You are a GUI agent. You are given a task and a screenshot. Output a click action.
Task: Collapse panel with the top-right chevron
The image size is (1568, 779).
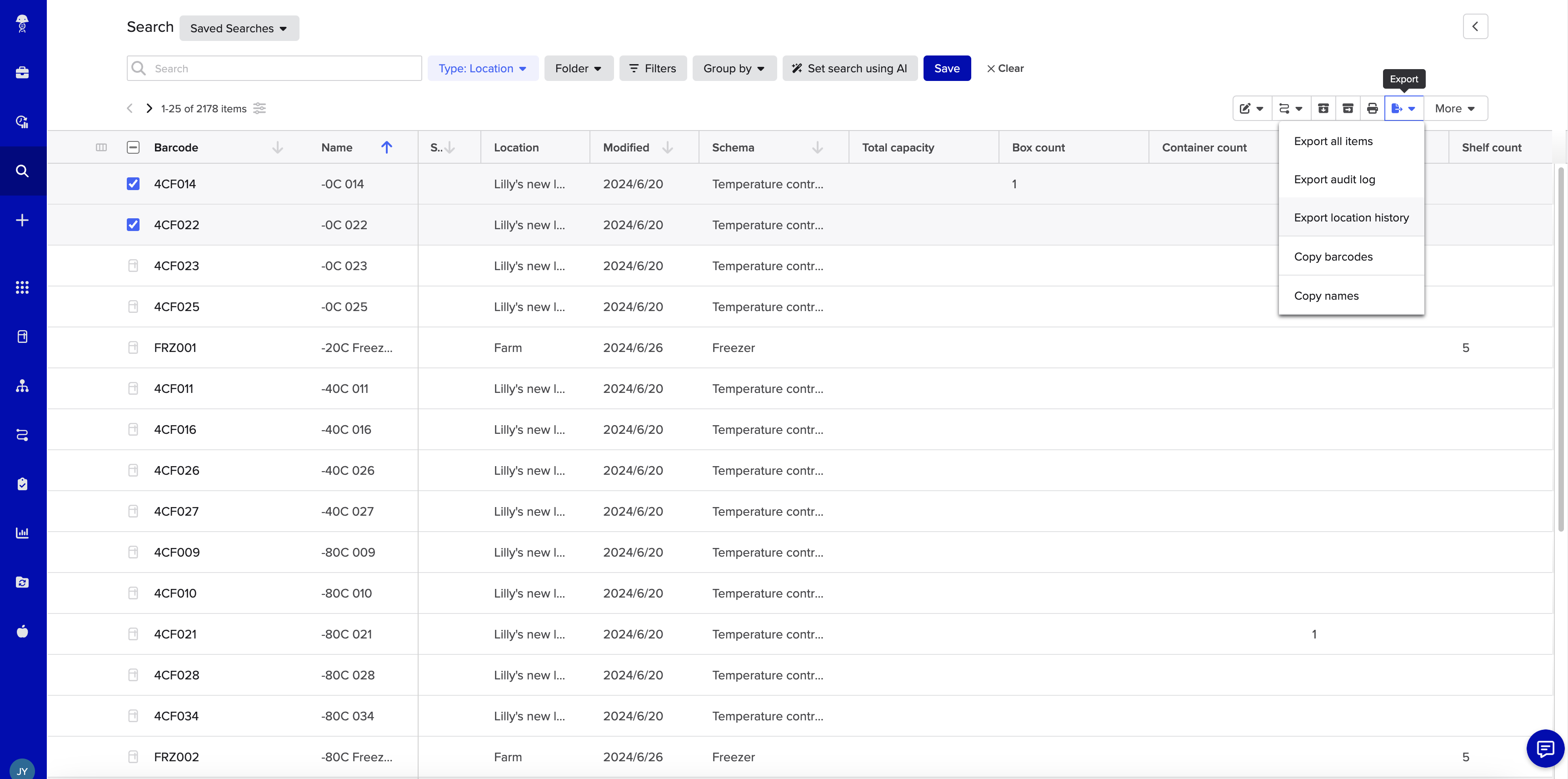[1475, 26]
